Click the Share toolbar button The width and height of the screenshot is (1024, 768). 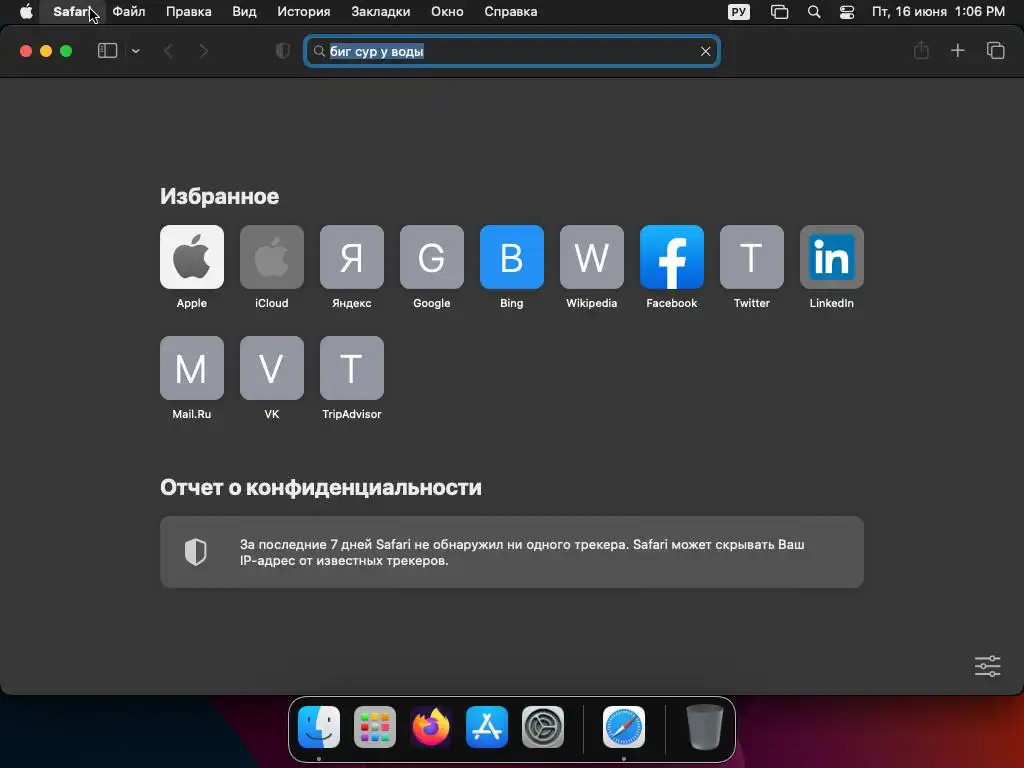click(921, 51)
